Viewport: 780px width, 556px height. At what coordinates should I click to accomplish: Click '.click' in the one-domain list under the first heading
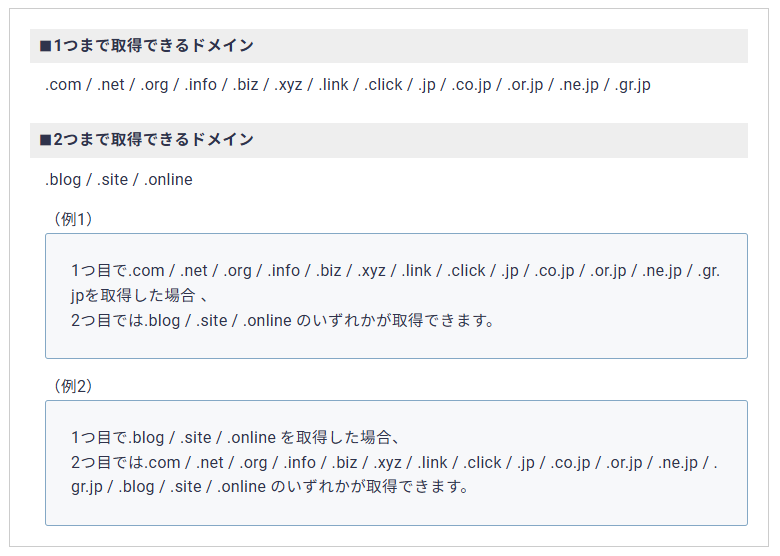click(383, 85)
